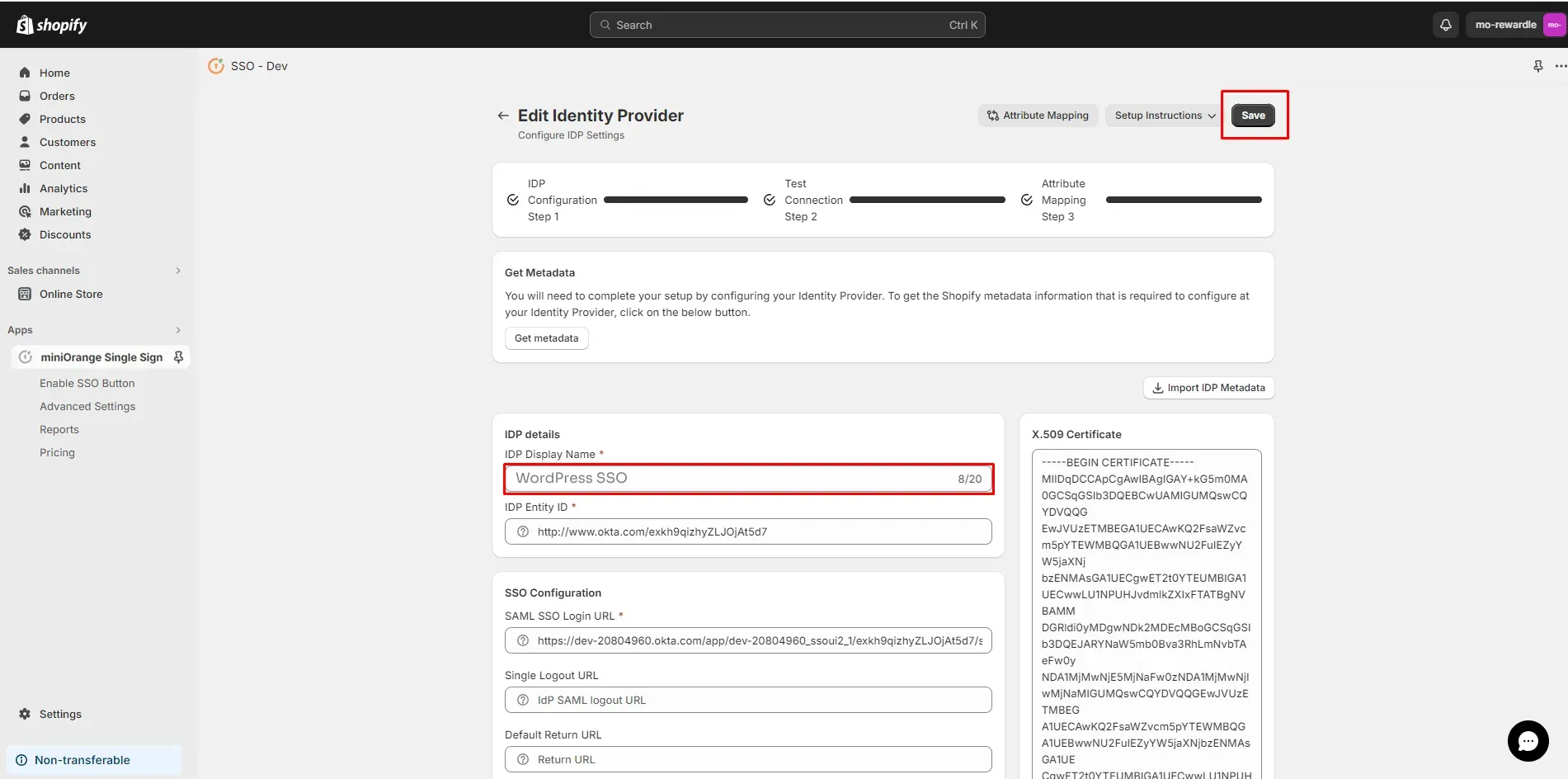Screen dimensions: 1568x779
Task: Click the X.509 Certificate text area
Action: click(x=1147, y=614)
